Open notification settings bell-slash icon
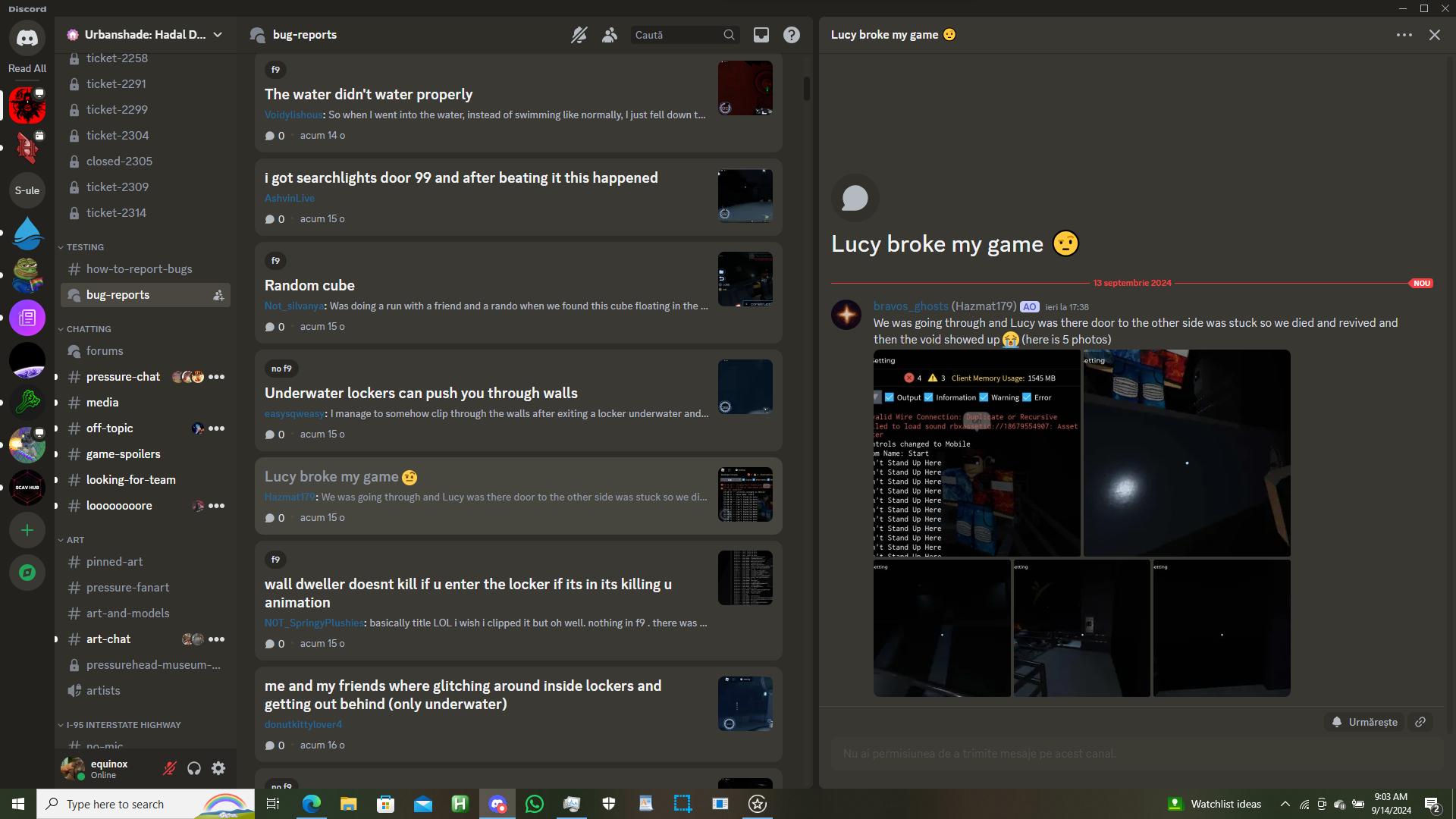This screenshot has width=1456, height=819. (579, 35)
